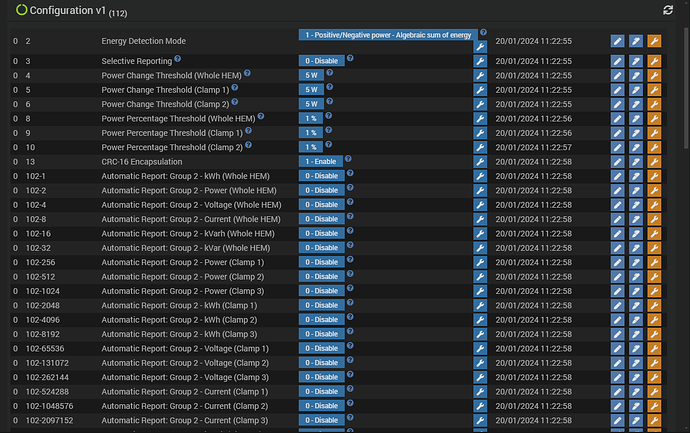690x433 pixels.
Task: Open '0 - Disable' value for Selective Reporting
Action: (x=320, y=61)
